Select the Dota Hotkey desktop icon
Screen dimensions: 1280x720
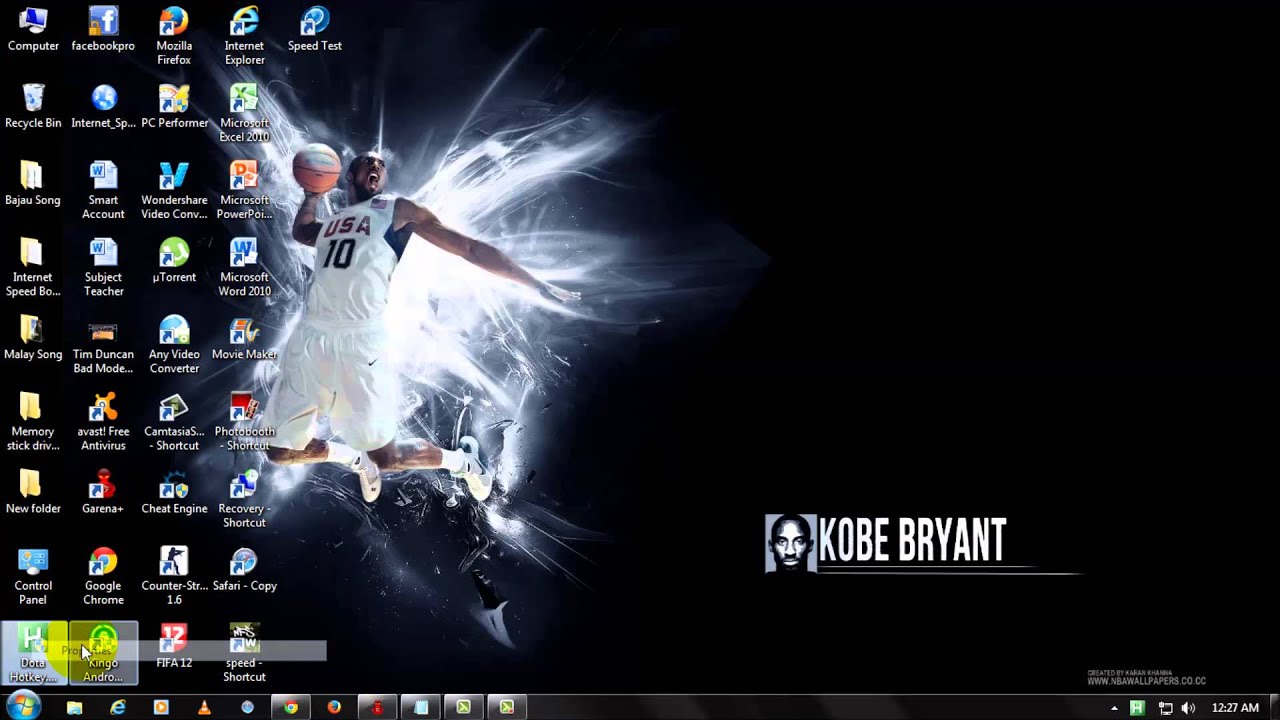click(x=33, y=654)
